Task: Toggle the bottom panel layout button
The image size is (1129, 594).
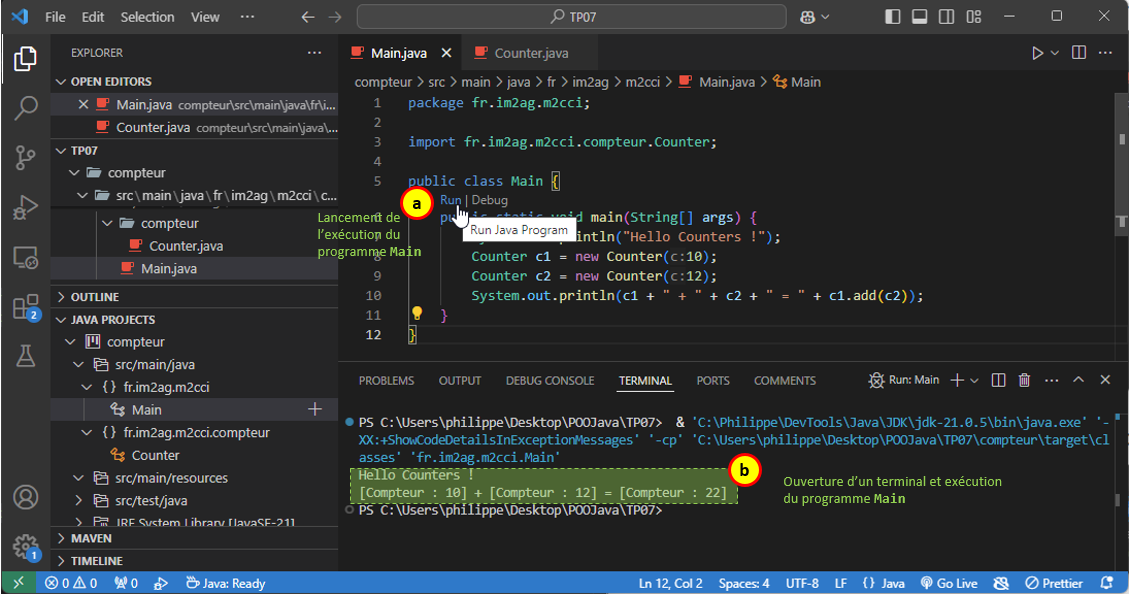Action: tap(919, 17)
